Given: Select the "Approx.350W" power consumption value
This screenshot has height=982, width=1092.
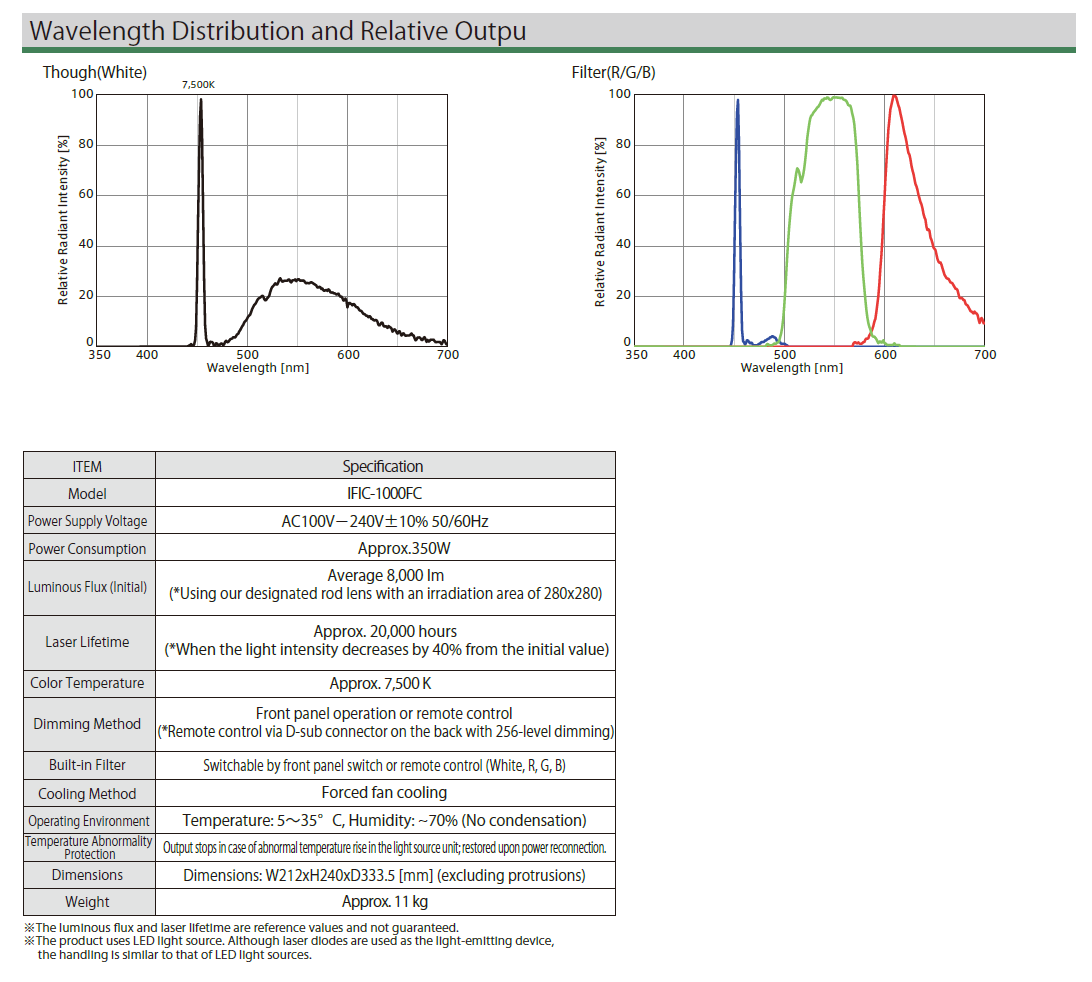Looking at the screenshot, I should pos(385,548).
